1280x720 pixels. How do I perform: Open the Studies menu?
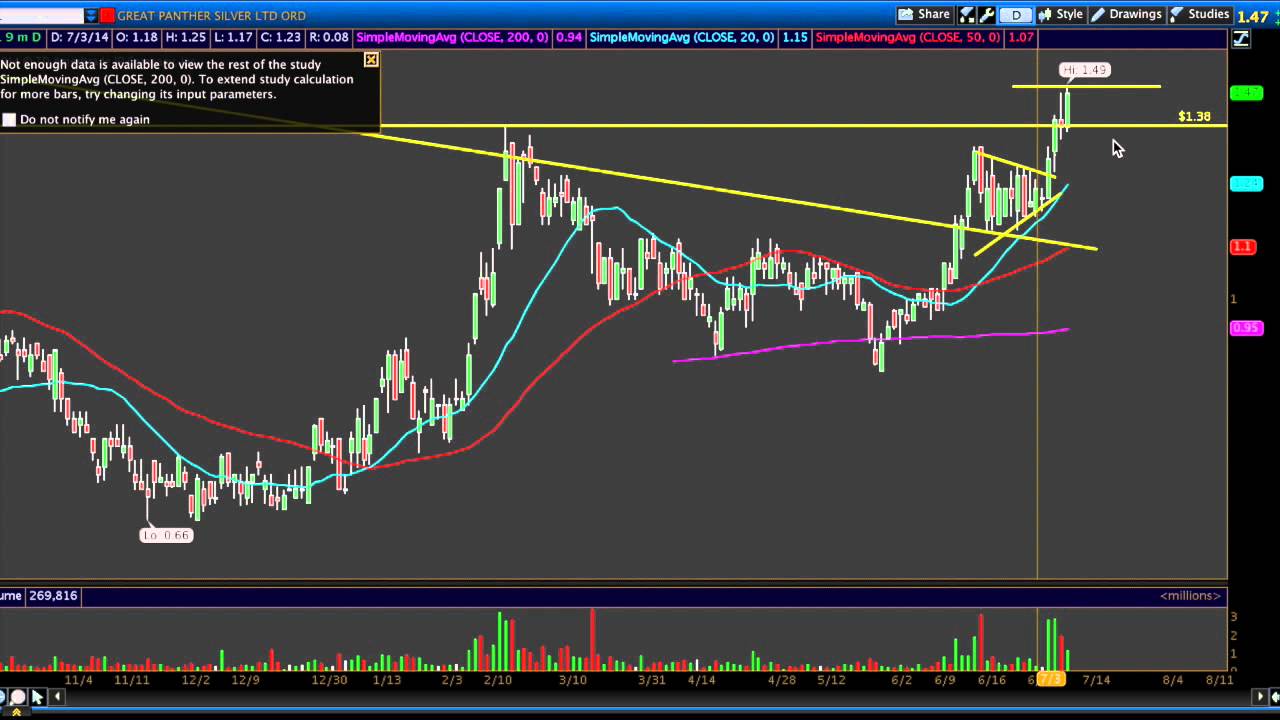(x=1199, y=14)
